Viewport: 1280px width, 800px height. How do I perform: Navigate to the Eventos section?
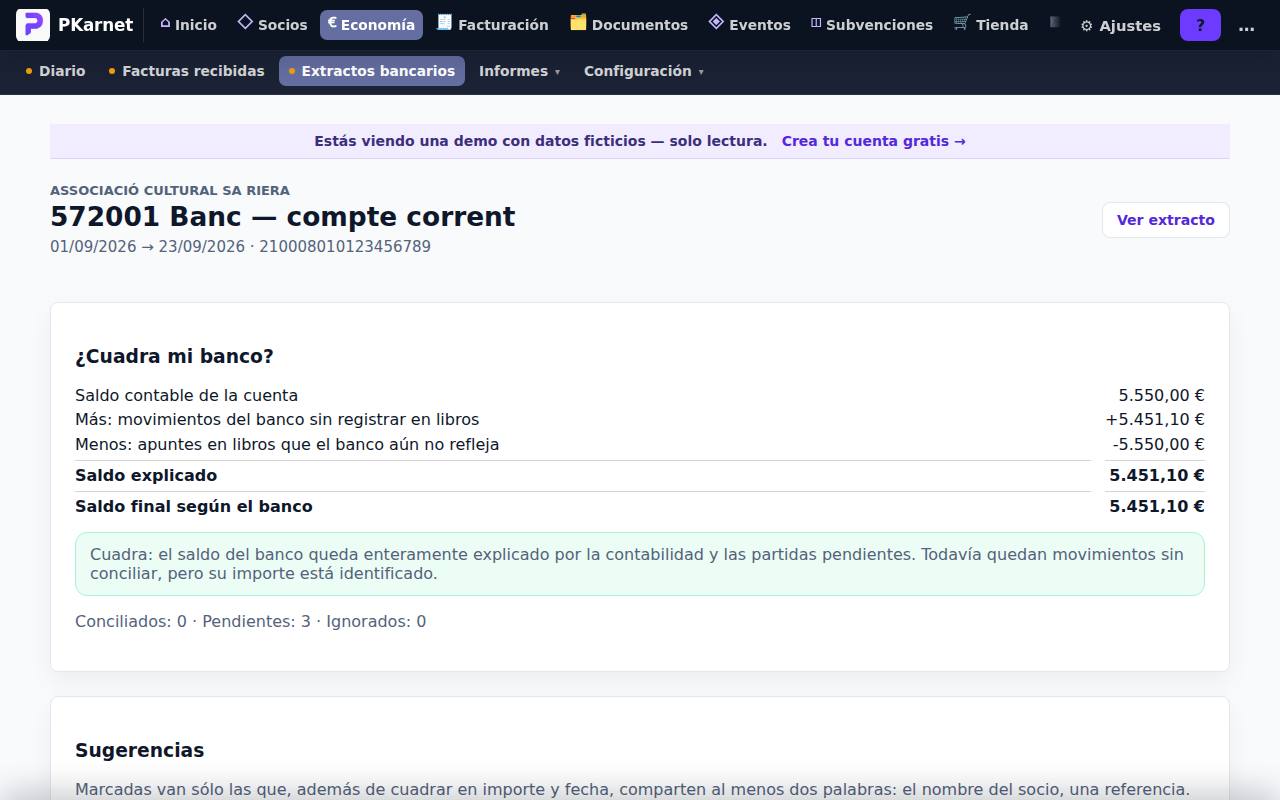(749, 25)
